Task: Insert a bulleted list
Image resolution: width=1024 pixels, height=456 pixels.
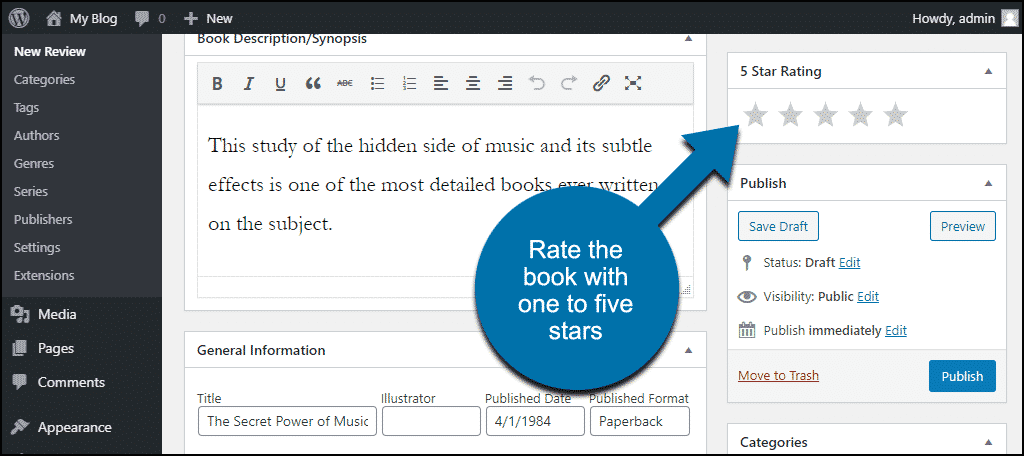Action: [x=377, y=83]
